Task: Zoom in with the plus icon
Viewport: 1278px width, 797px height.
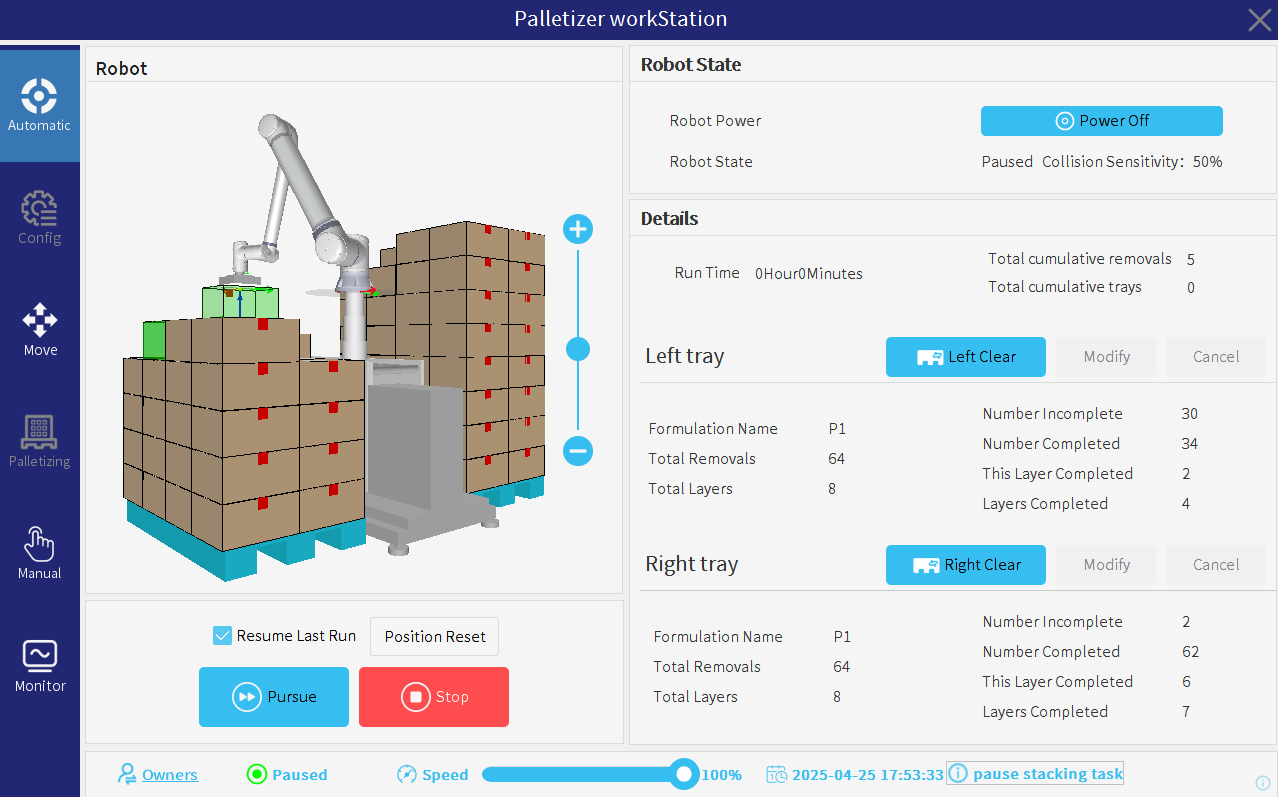Action: pos(578,229)
